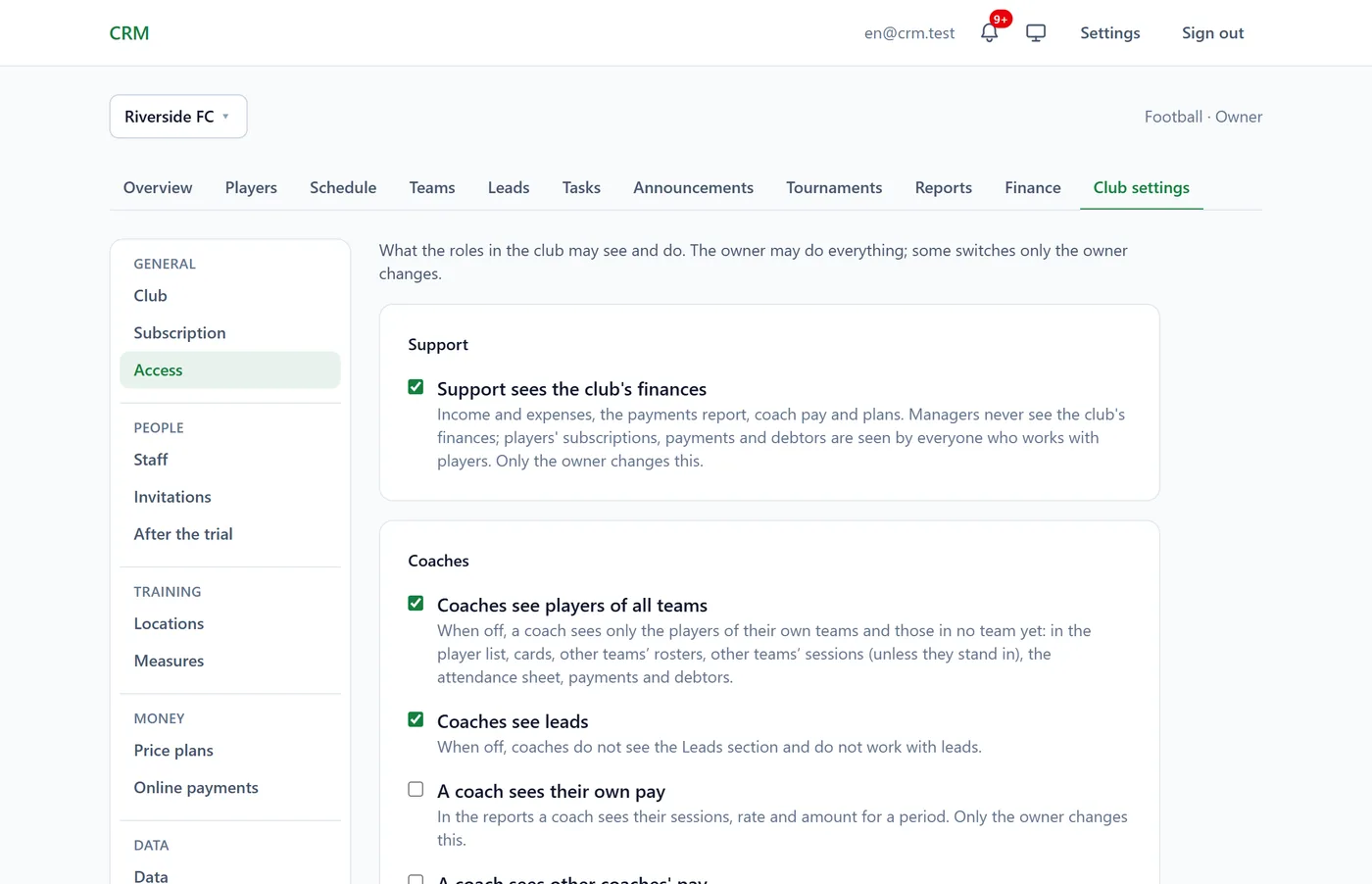Image resolution: width=1372 pixels, height=884 pixels.
Task: Uncheck Support sees the club's finances
Action: click(416, 387)
